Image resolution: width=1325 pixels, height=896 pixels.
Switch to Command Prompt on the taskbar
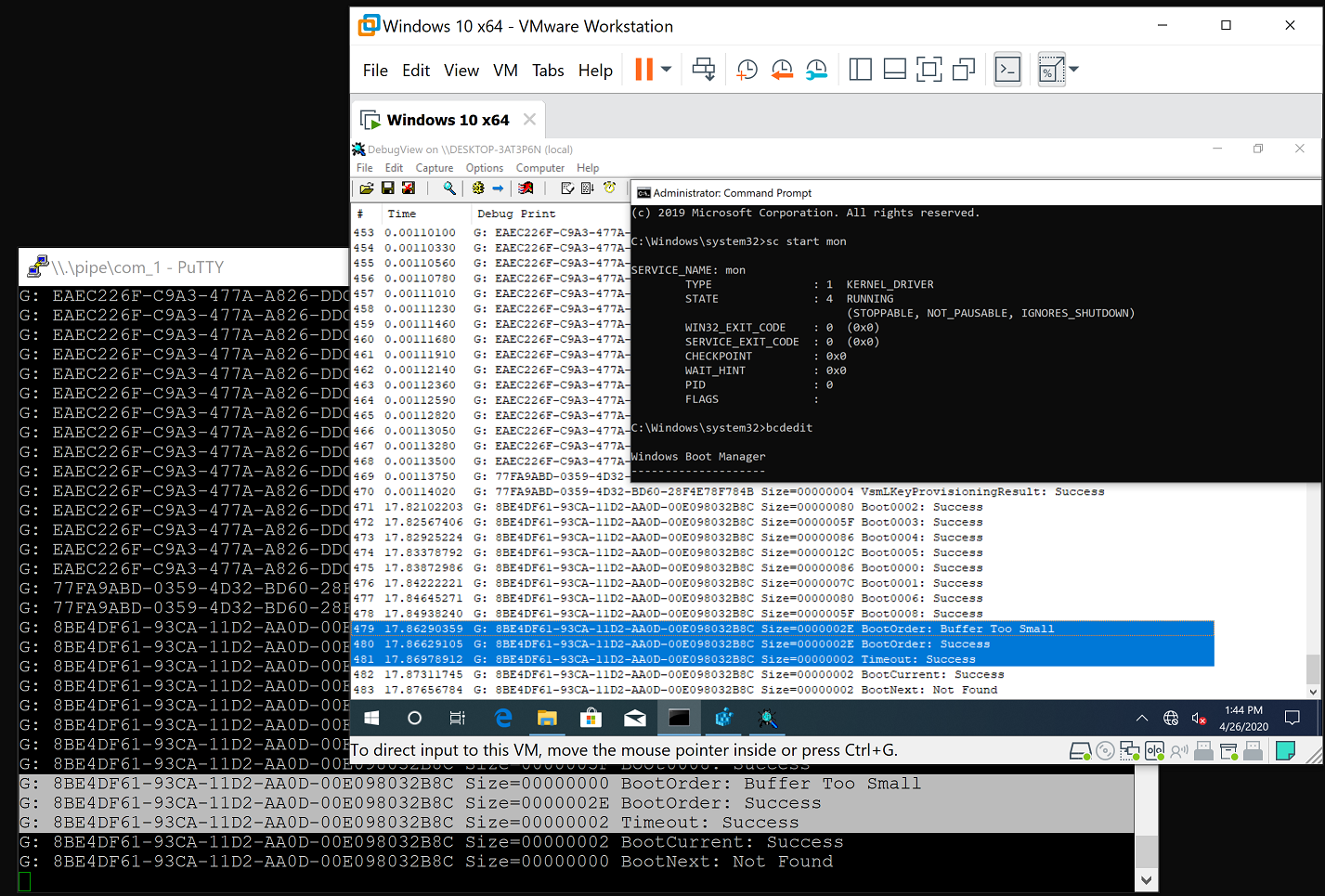680,718
